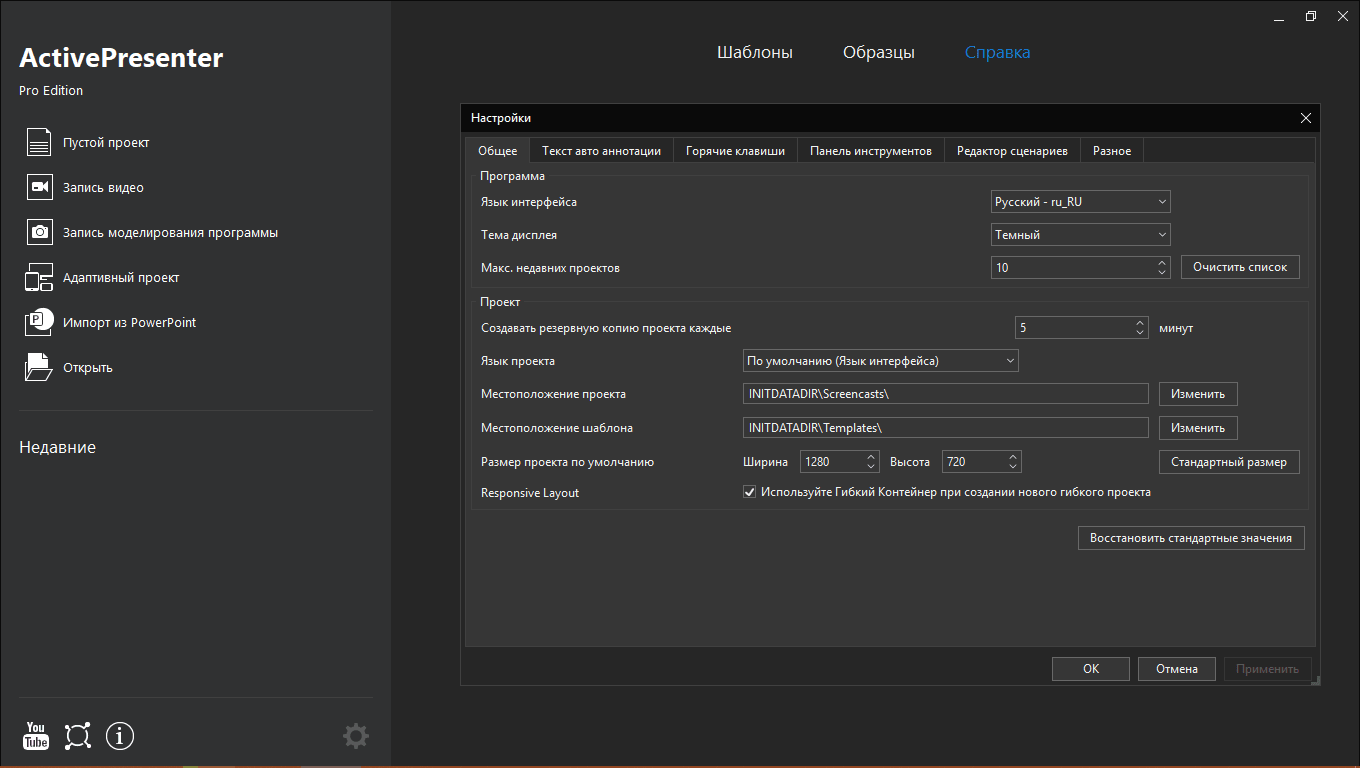1360x768 pixels.
Task: Click the Open folder icon
Action: tap(39, 367)
